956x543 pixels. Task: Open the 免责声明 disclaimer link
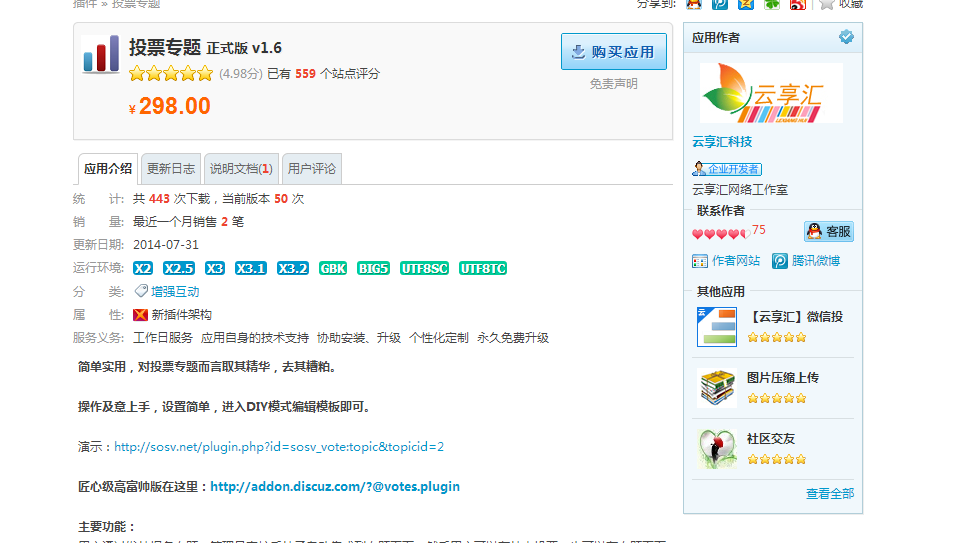click(613, 83)
